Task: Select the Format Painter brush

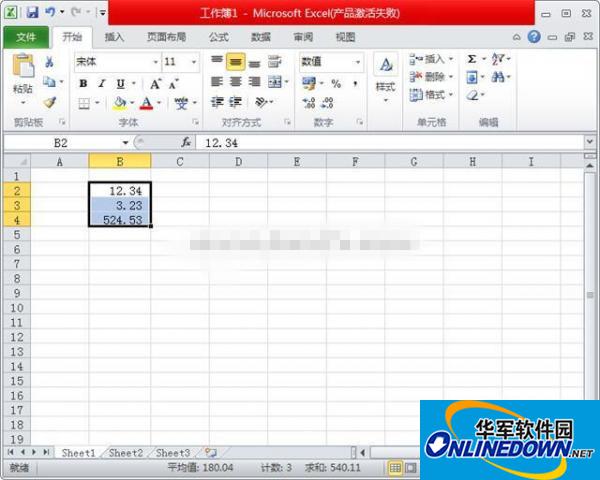Action: point(49,102)
